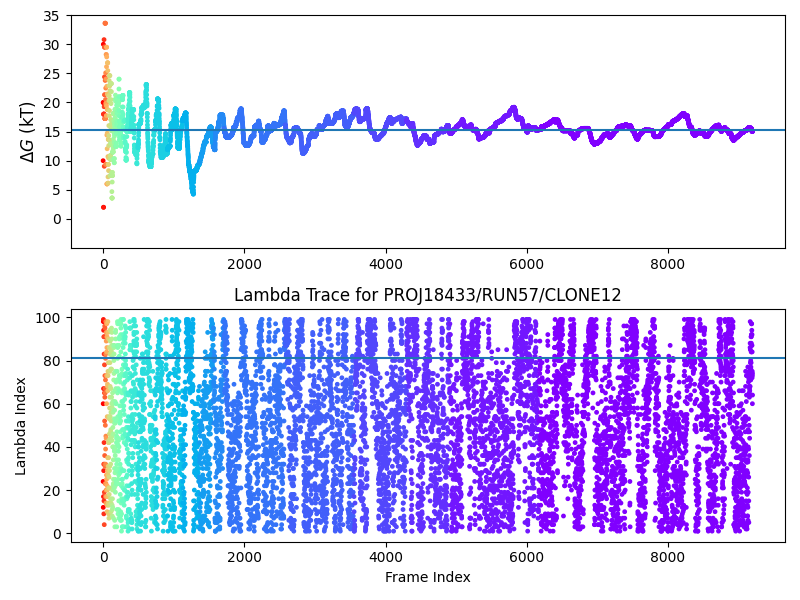Screen dimensions: 800x600
Task: Select x-axis tick 4000 above Frame Index label
Action: [386, 557]
